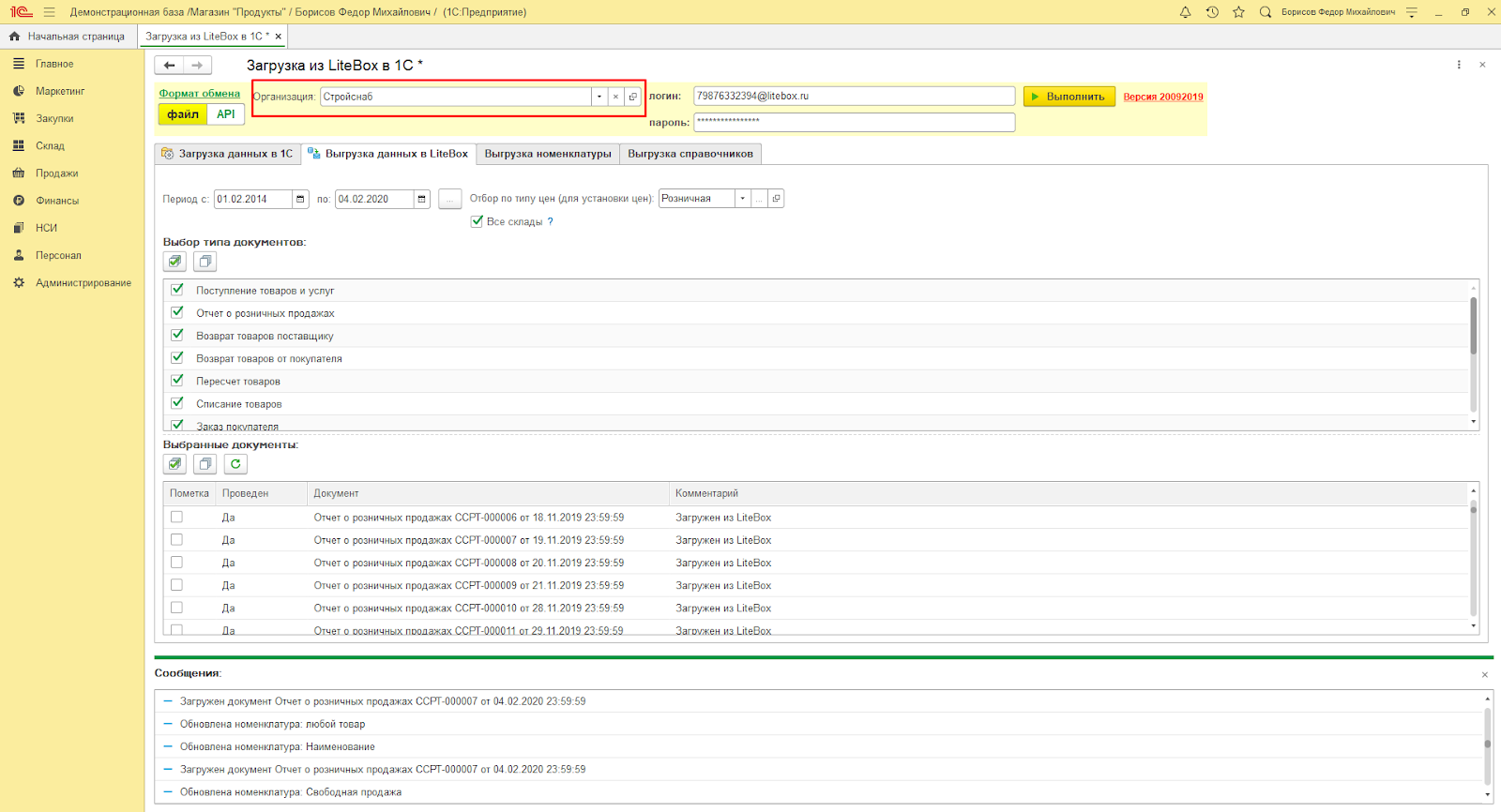Mark the document ССРТ-000006 checkbox
Image resolution: width=1501 pixels, height=812 pixels.
pyautogui.click(x=176, y=517)
